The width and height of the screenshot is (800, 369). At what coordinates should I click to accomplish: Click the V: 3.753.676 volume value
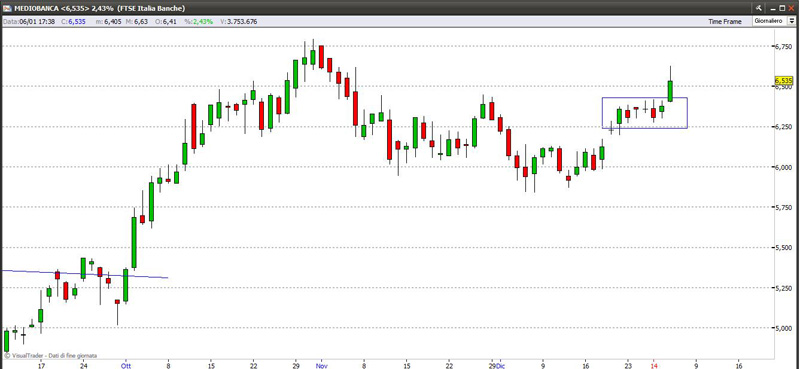pos(239,22)
